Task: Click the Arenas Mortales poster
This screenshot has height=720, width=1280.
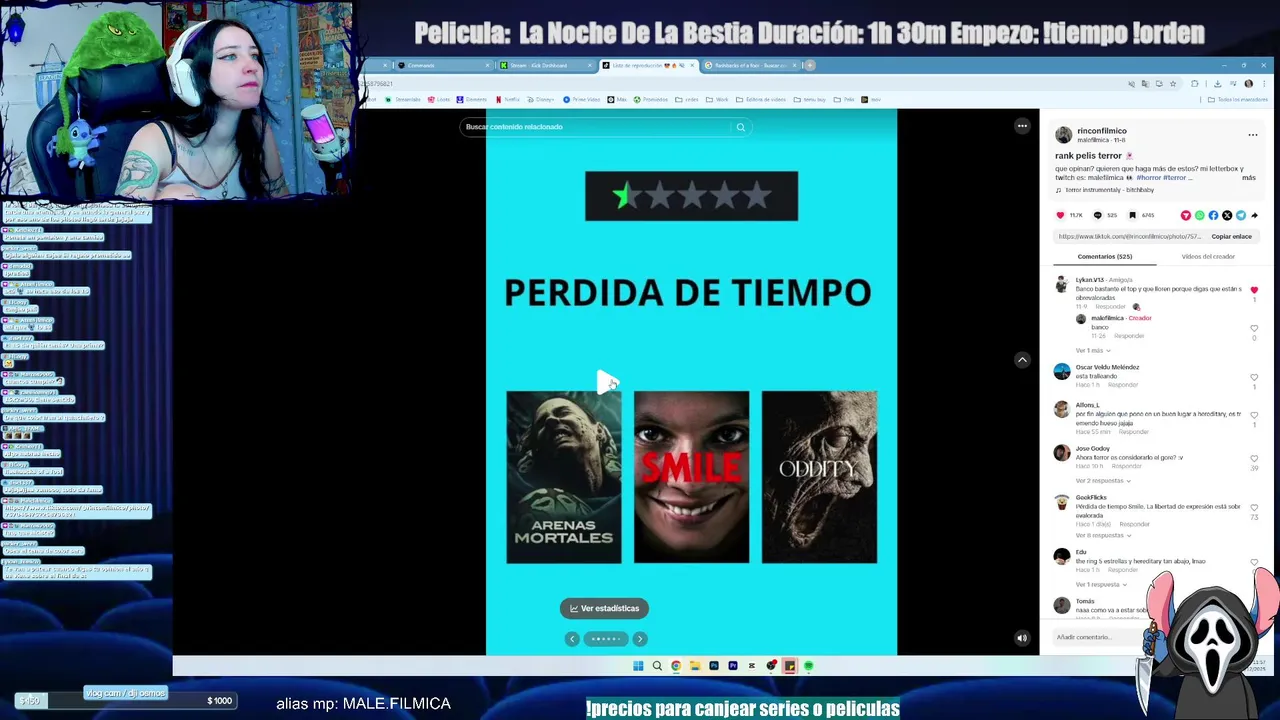Action: click(563, 477)
